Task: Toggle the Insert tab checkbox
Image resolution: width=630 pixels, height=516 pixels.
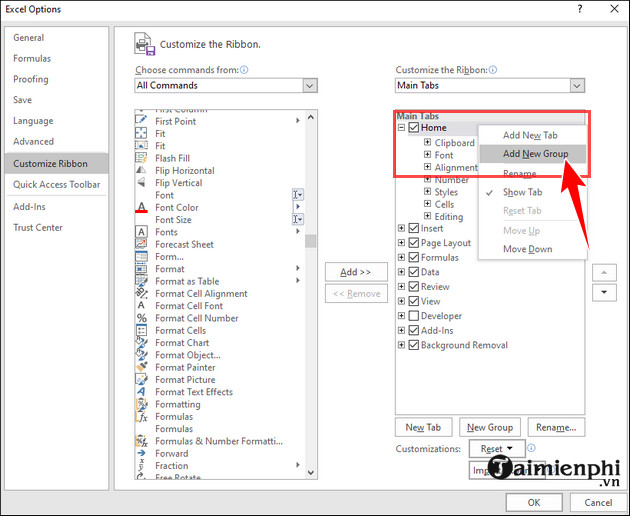Action: click(x=413, y=228)
